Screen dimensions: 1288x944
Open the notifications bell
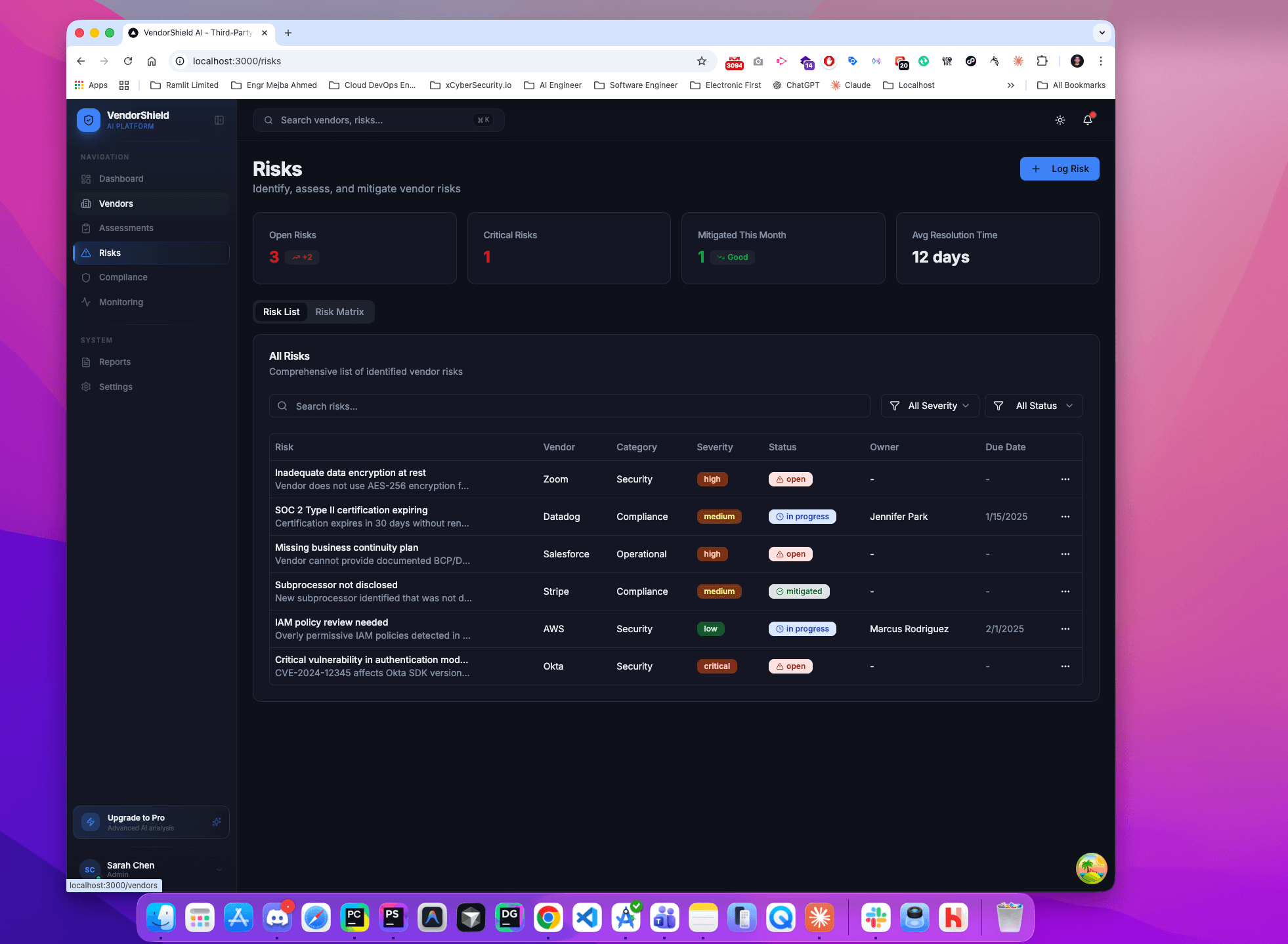click(x=1088, y=119)
